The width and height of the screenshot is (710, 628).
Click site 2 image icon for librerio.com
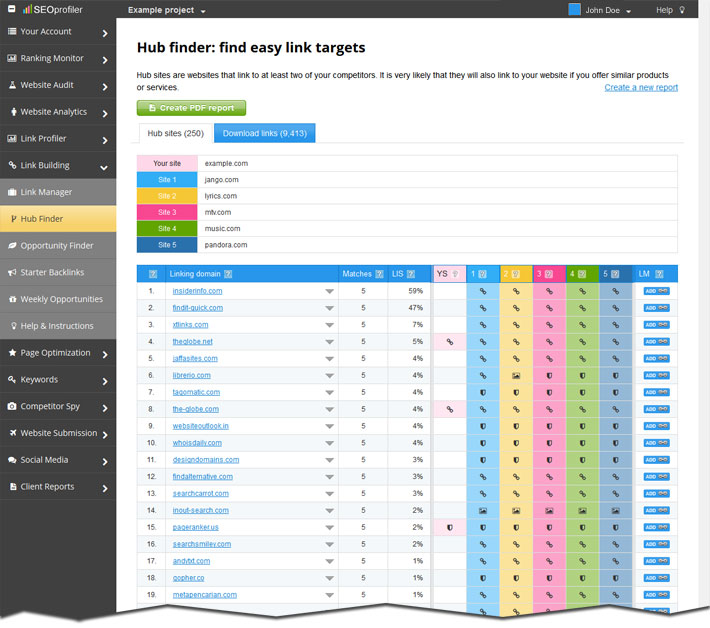click(x=516, y=376)
